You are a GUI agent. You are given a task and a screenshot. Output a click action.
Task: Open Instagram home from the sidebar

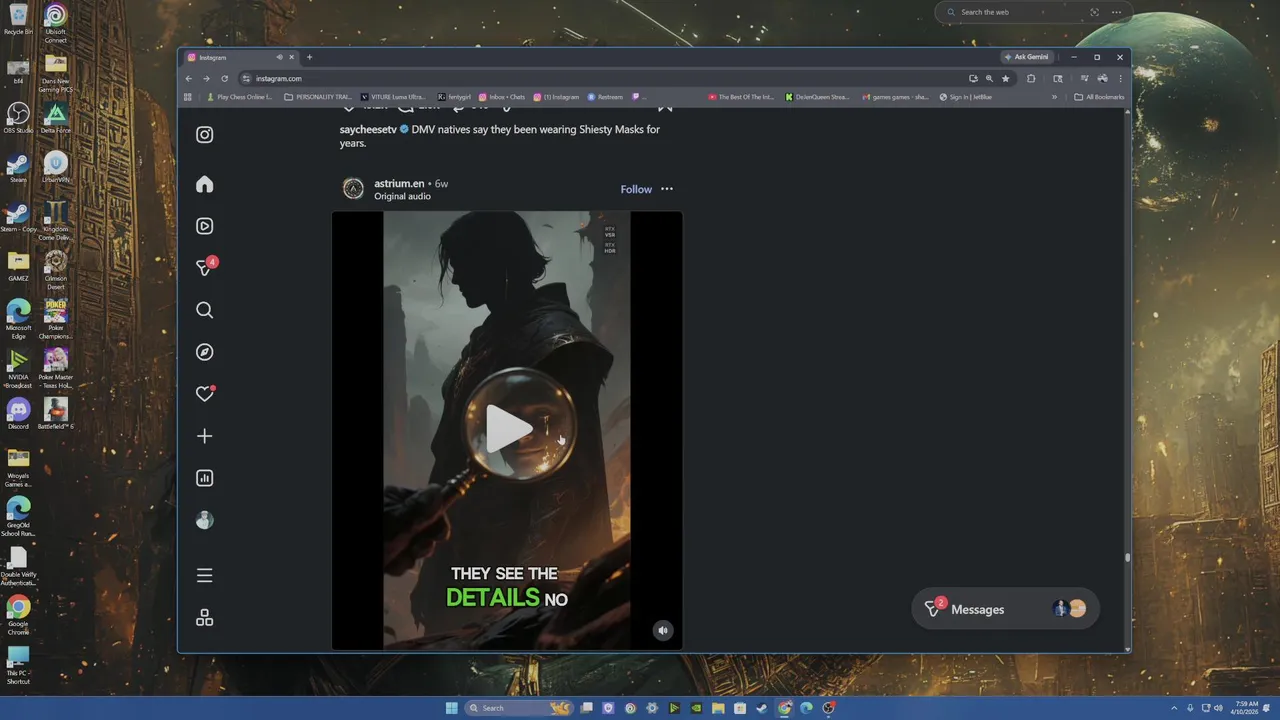click(x=204, y=184)
